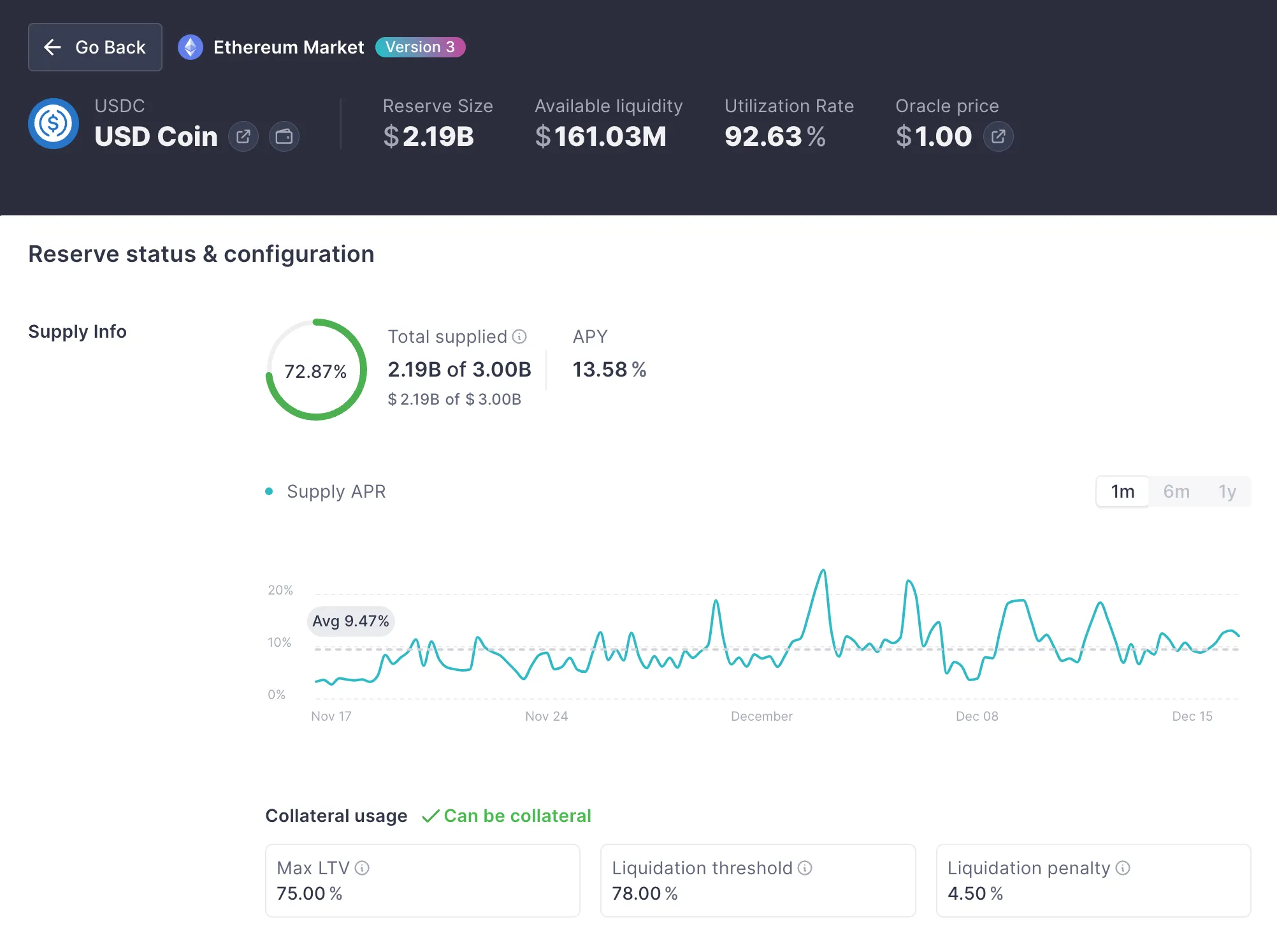Click the December axis label
Screen dimensions: 1277x952
point(761,716)
